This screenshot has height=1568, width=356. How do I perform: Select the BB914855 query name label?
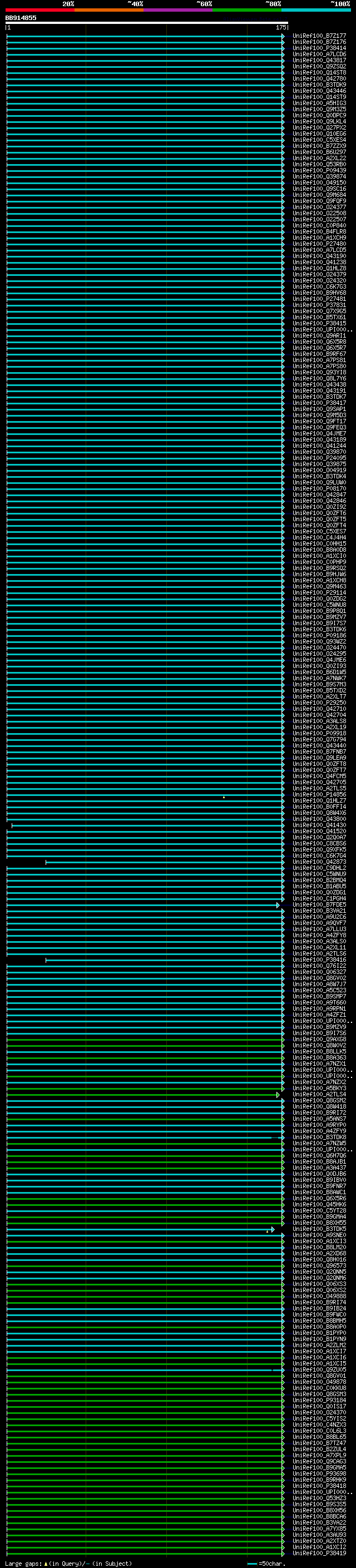[21, 18]
